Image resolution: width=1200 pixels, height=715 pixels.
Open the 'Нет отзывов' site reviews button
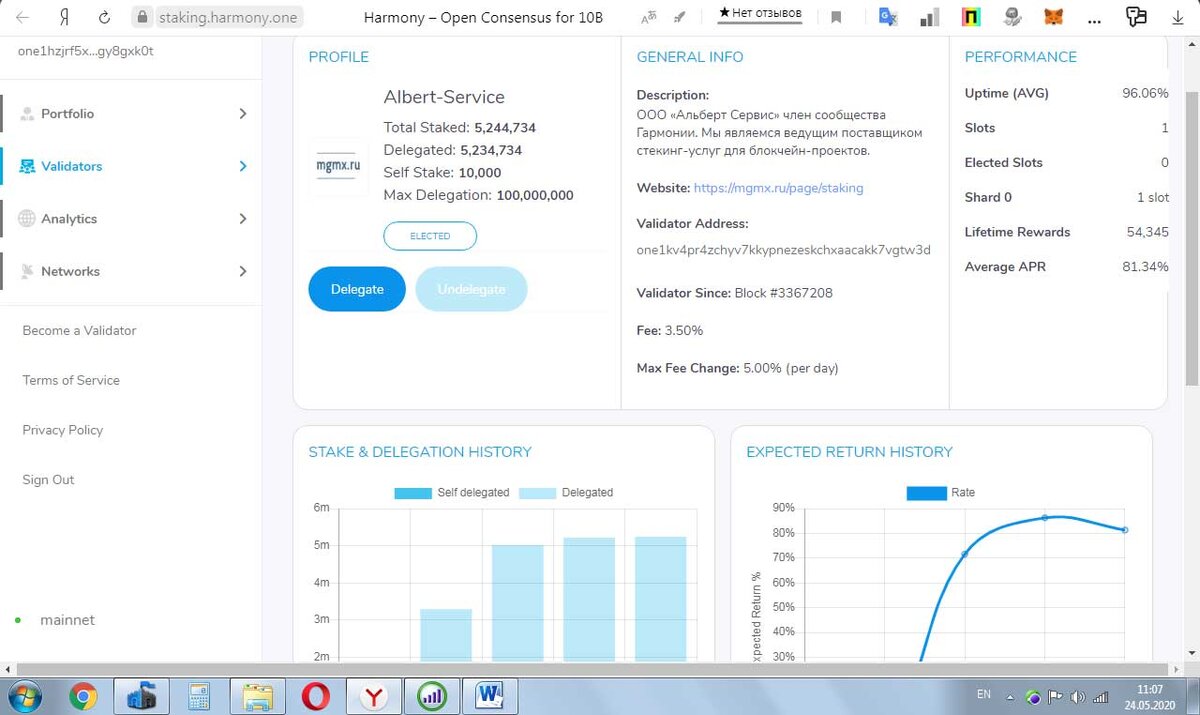click(x=760, y=16)
